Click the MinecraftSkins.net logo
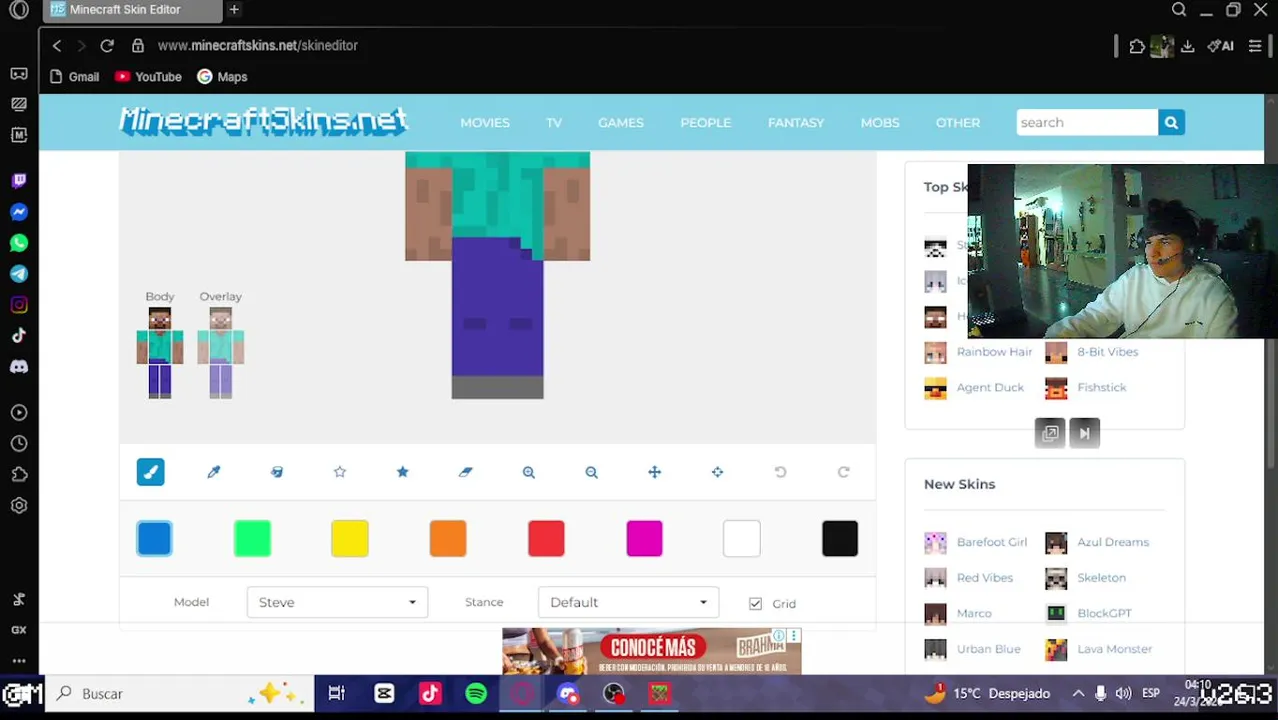 (x=263, y=121)
